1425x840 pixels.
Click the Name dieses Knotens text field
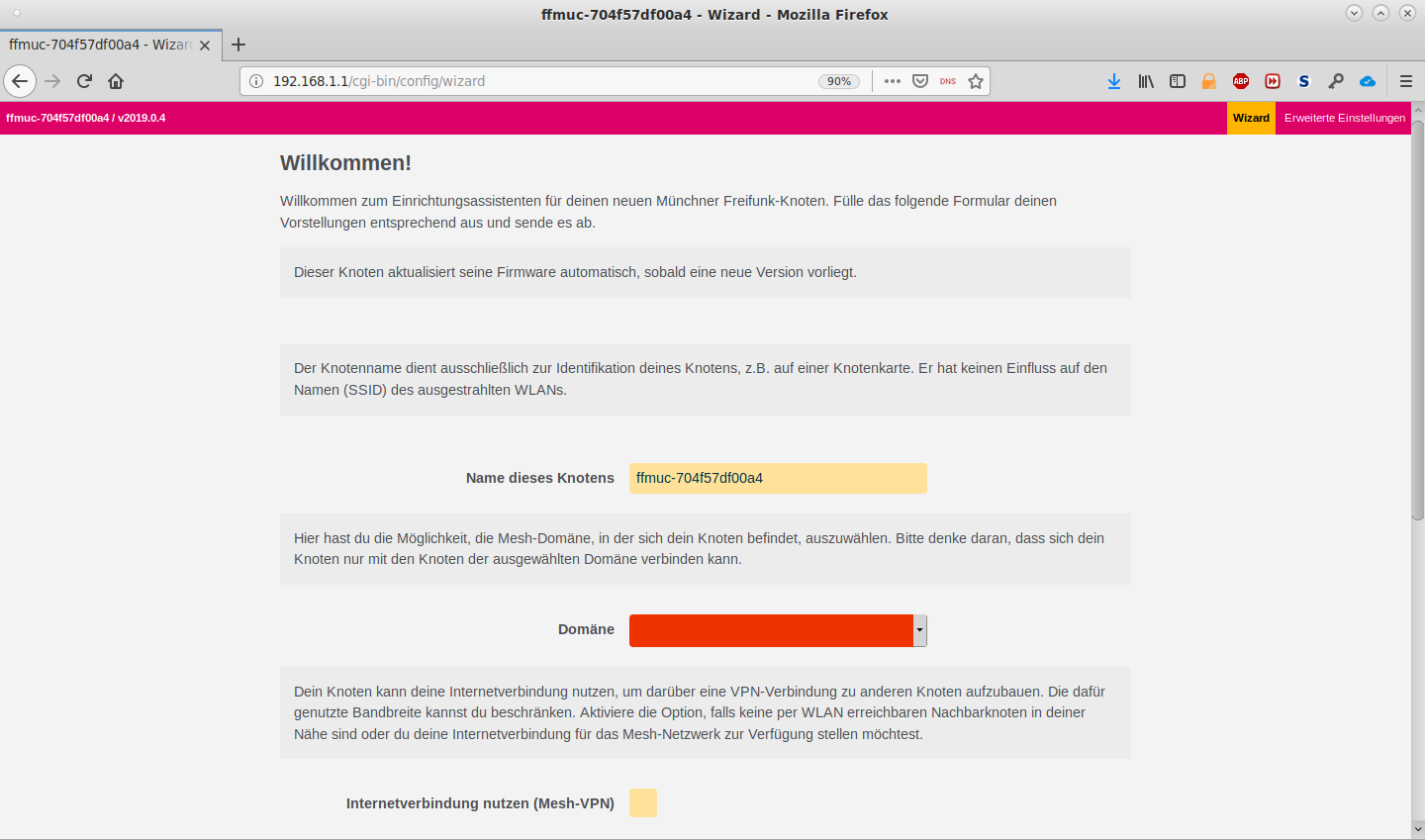778,478
